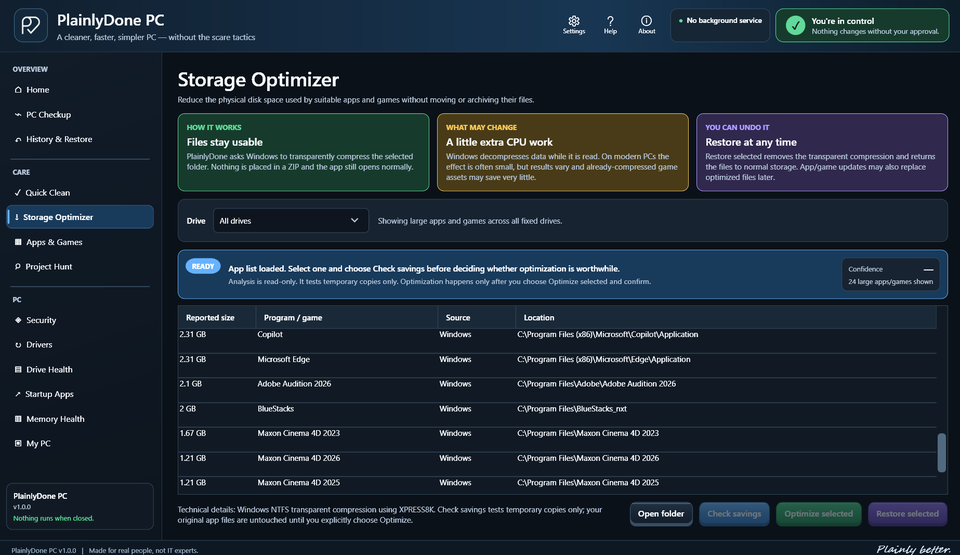The height and width of the screenshot is (555, 960).
Task: Click the Open folder button
Action: pyautogui.click(x=661, y=514)
